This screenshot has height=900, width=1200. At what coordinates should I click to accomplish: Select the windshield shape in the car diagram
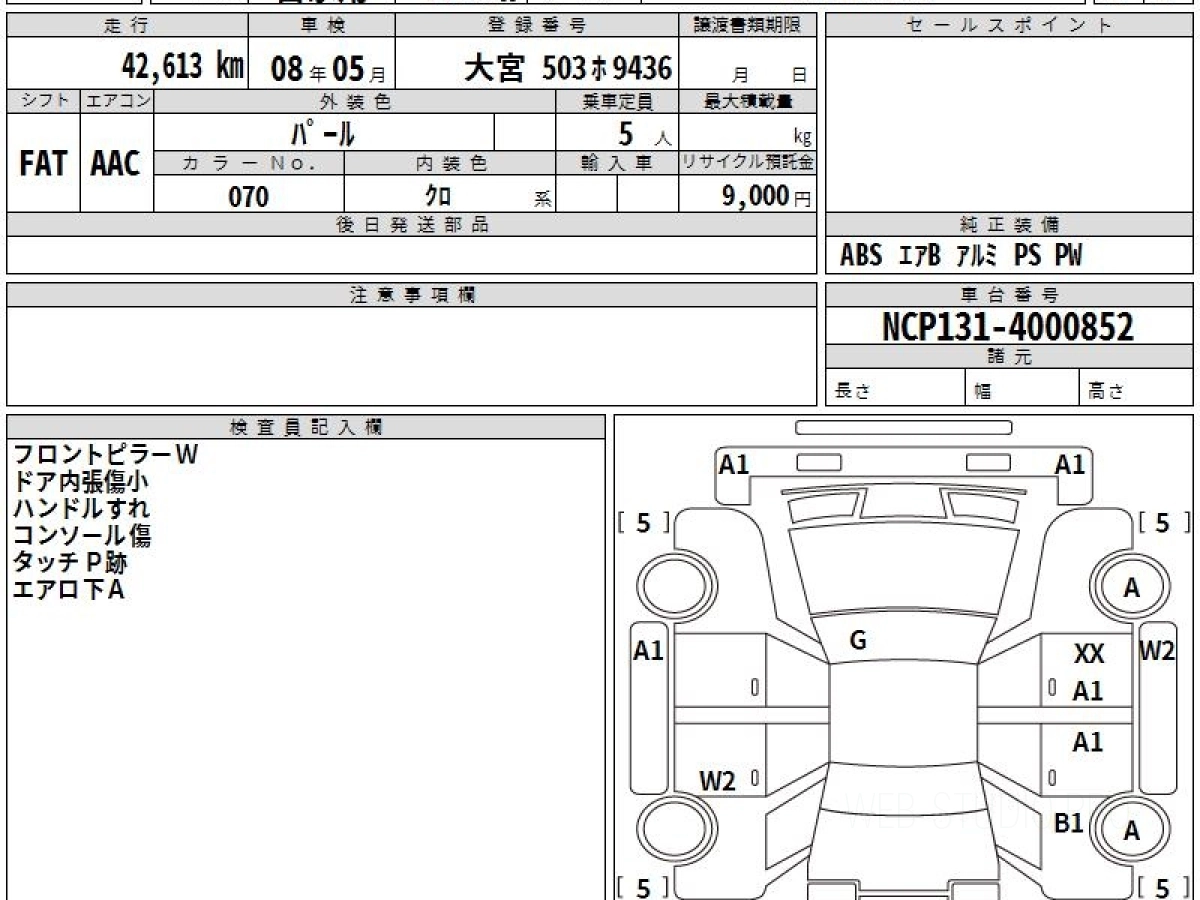(896, 572)
